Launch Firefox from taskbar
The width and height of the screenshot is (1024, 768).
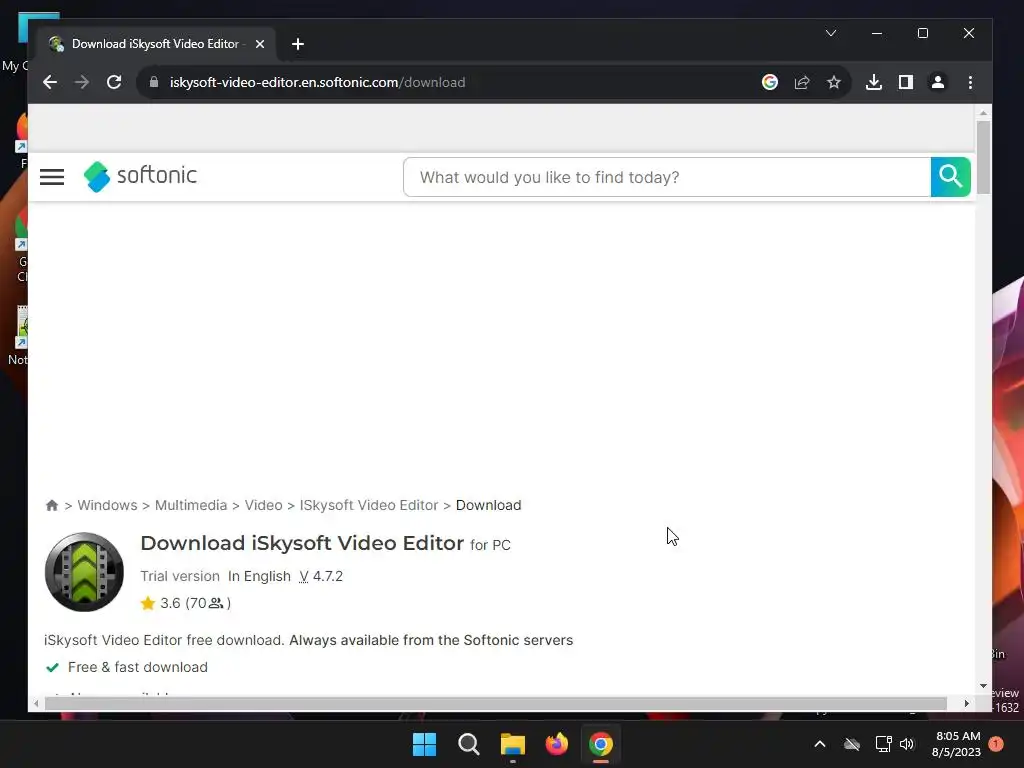[x=557, y=744]
